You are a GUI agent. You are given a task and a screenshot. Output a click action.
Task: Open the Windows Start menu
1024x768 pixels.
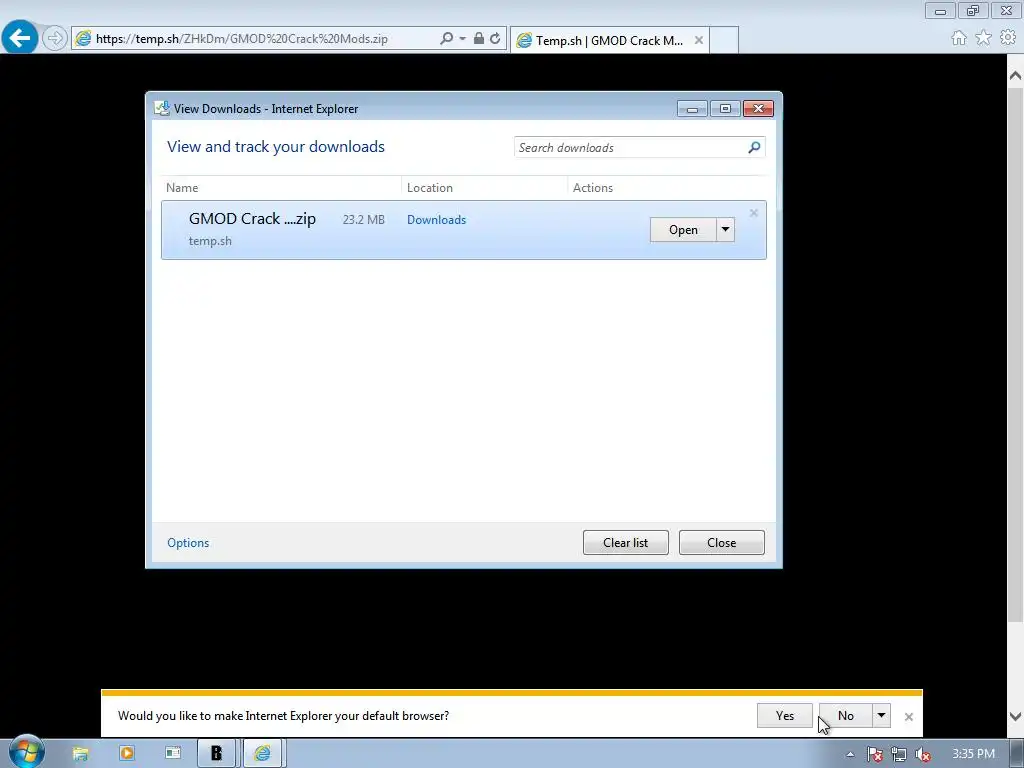(x=26, y=752)
